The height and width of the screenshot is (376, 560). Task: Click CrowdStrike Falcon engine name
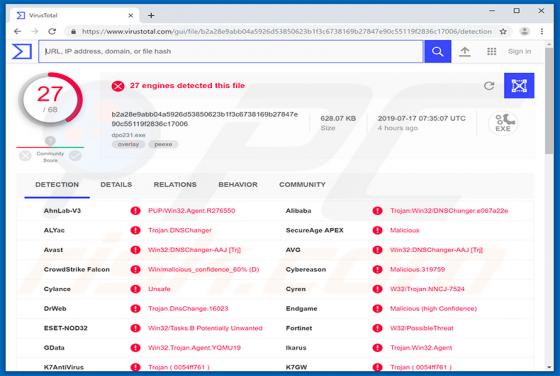pos(76,269)
